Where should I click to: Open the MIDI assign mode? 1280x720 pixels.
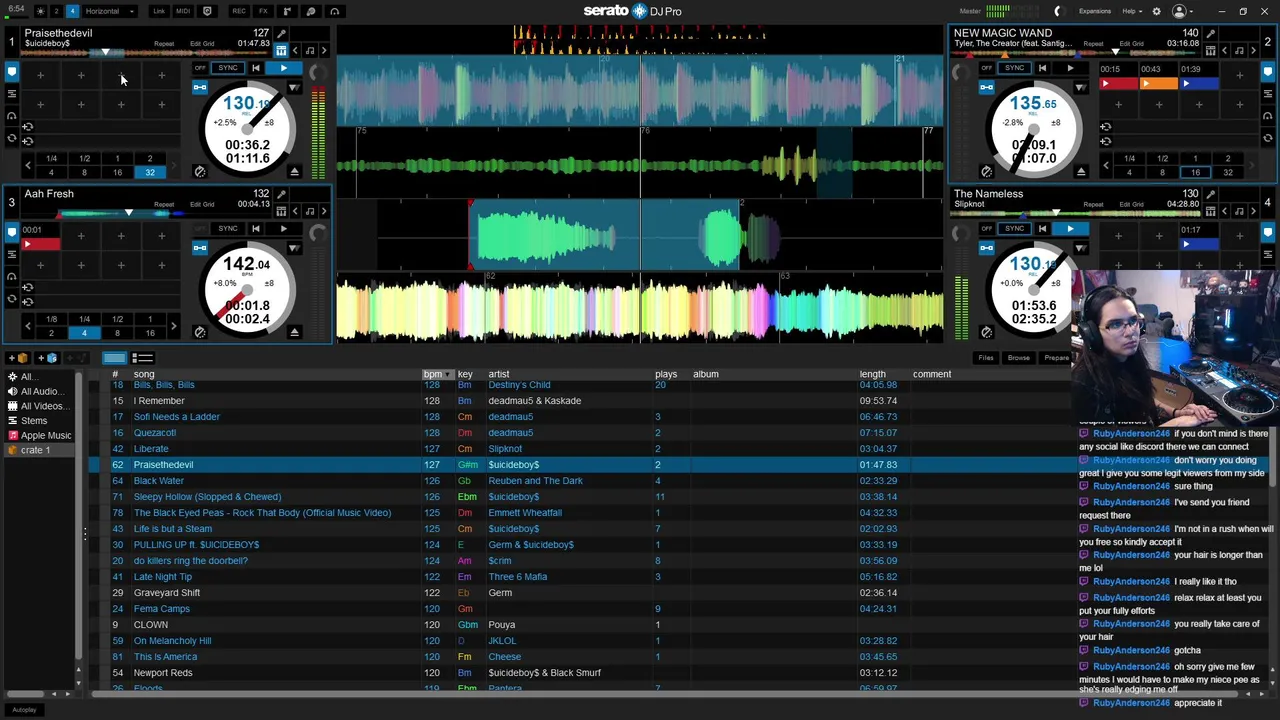click(x=182, y=11)
